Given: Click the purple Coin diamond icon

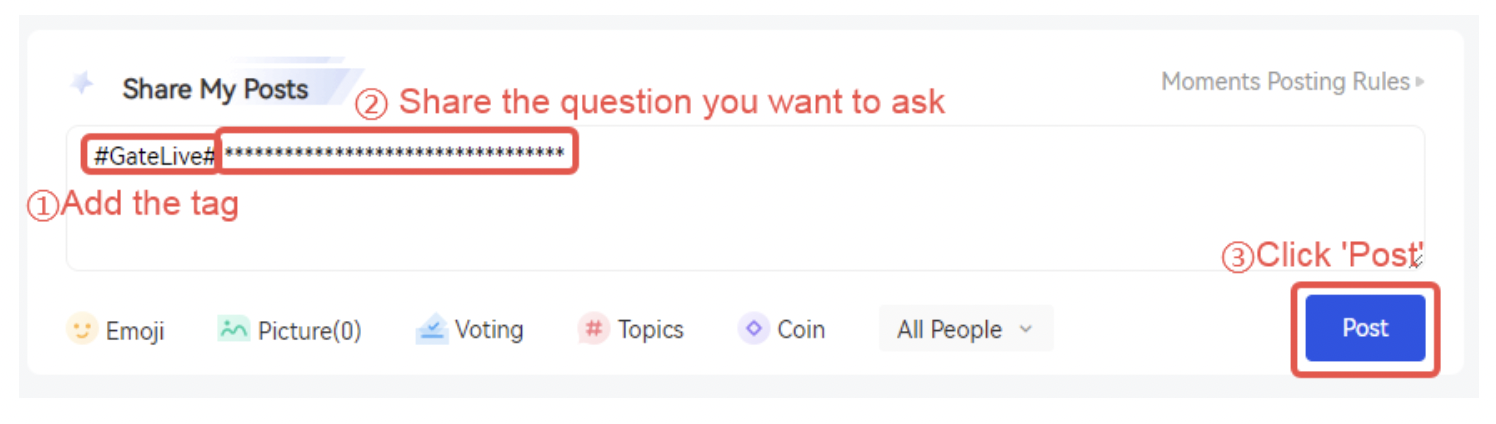Looking at the screenshot, I should [754, 328].
